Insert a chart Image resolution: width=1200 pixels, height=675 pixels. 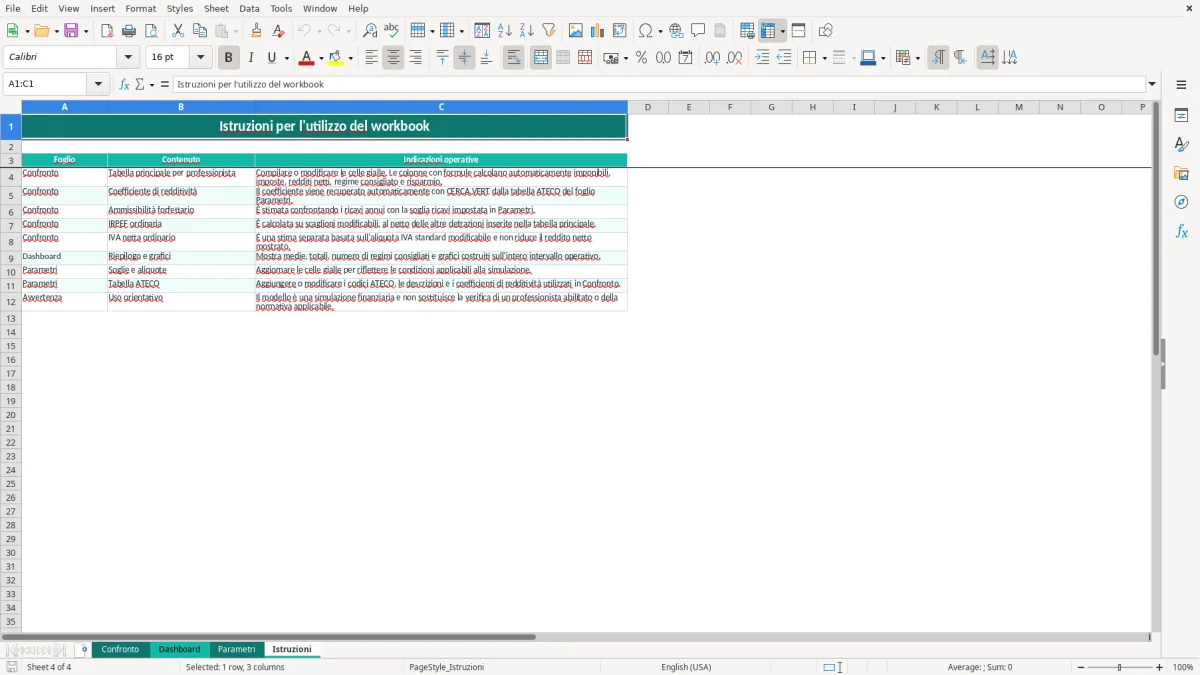(598, 31)
